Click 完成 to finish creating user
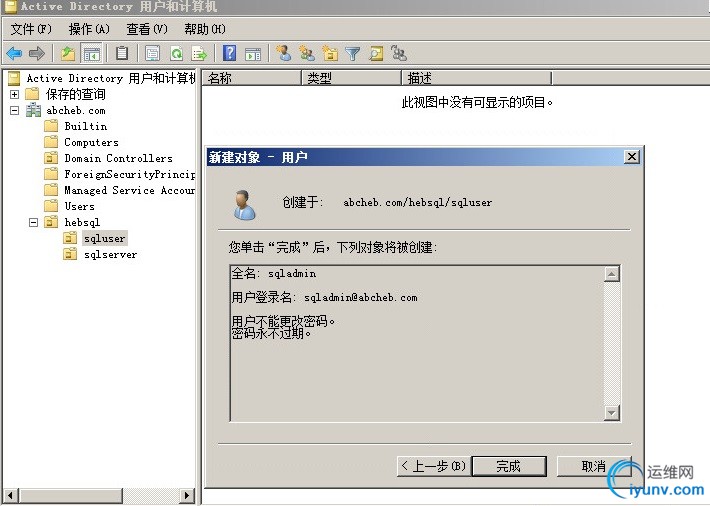This screenshot has width=710, height=506. click(x=509, y=466)
